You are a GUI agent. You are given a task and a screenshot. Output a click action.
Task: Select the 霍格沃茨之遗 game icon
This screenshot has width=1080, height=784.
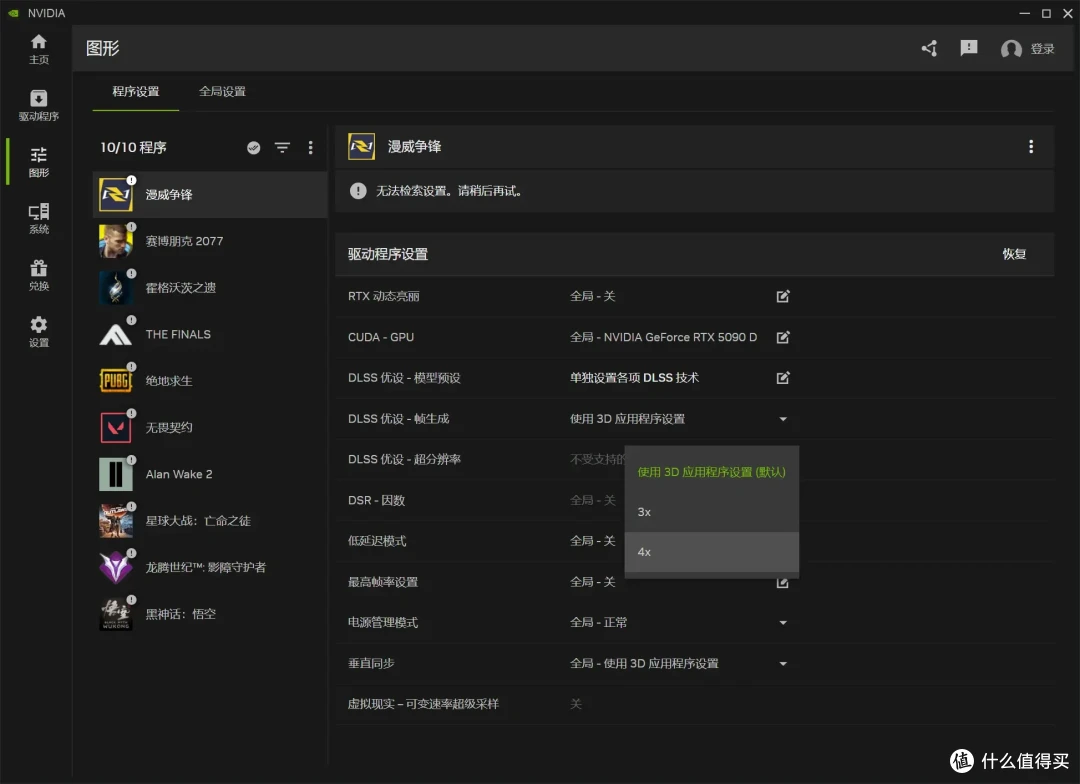[x=116, y=288]
